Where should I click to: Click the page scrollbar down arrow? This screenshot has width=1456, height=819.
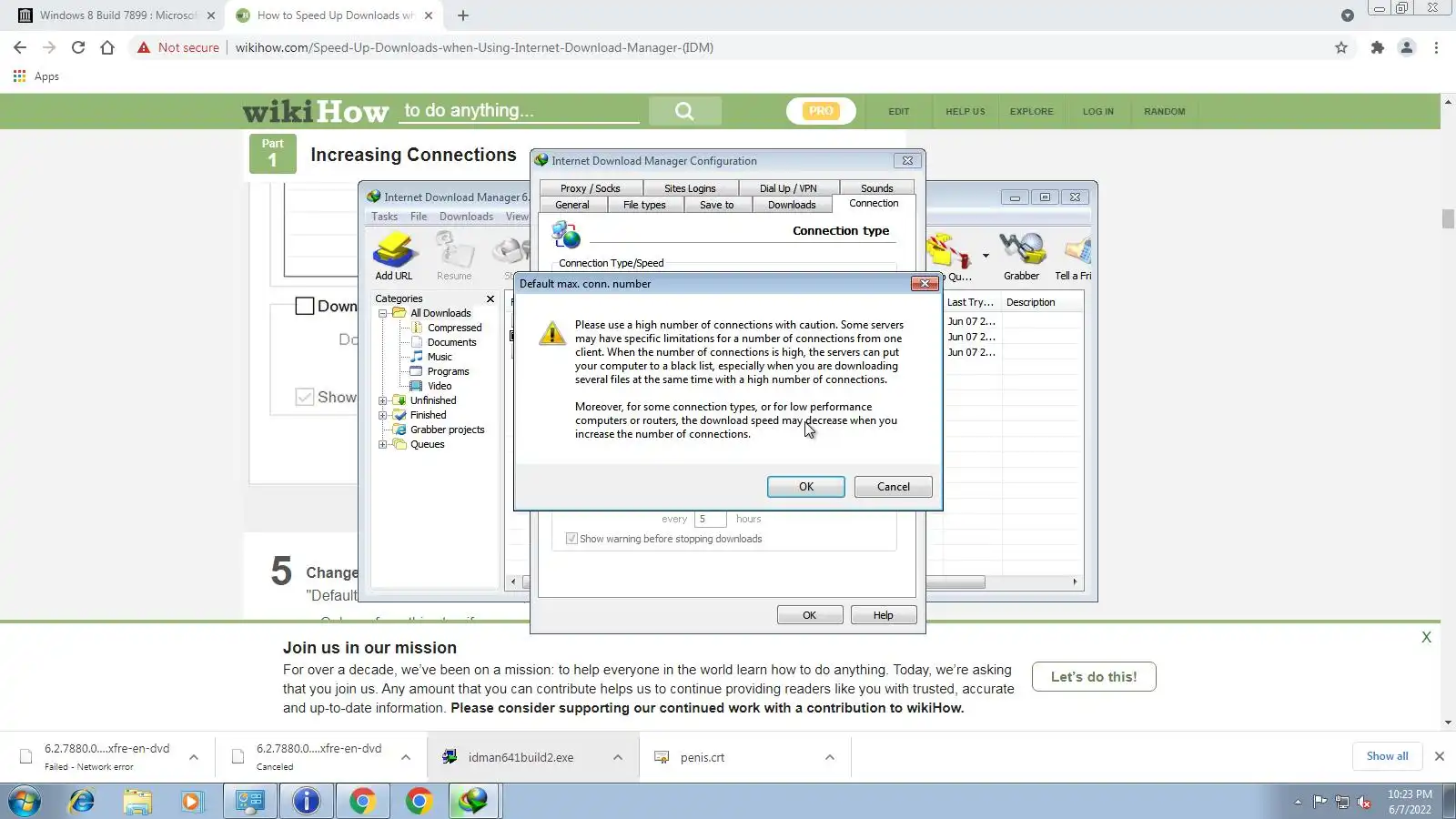point(1448,723)
